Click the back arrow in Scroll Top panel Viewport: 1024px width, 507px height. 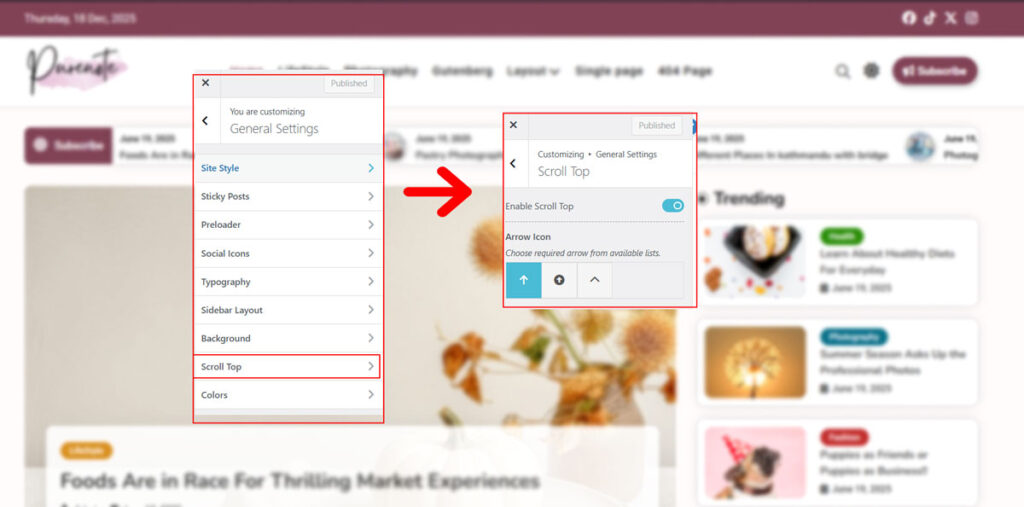(513, 163)
